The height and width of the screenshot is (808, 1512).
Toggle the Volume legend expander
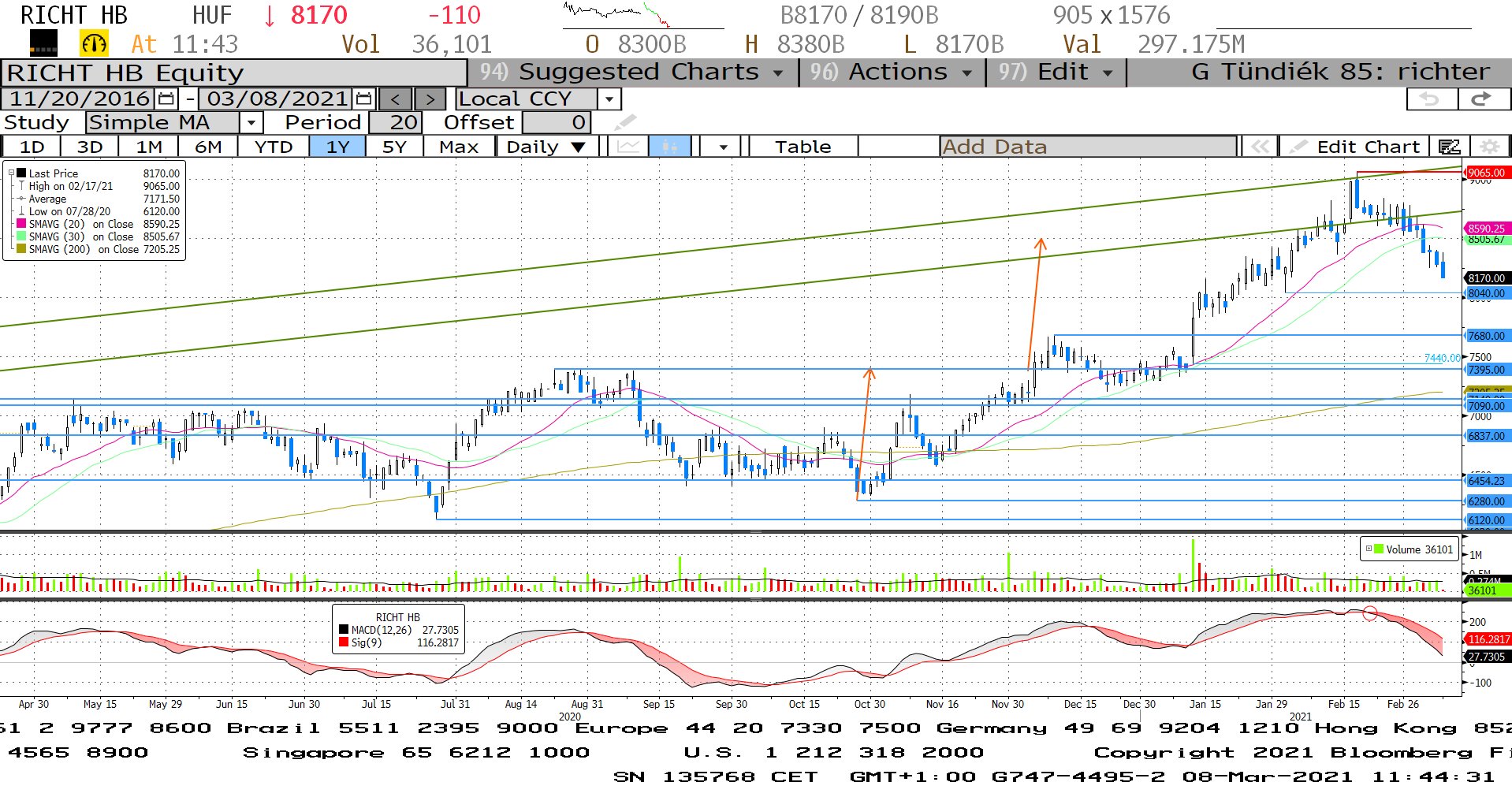point(1369,549)
